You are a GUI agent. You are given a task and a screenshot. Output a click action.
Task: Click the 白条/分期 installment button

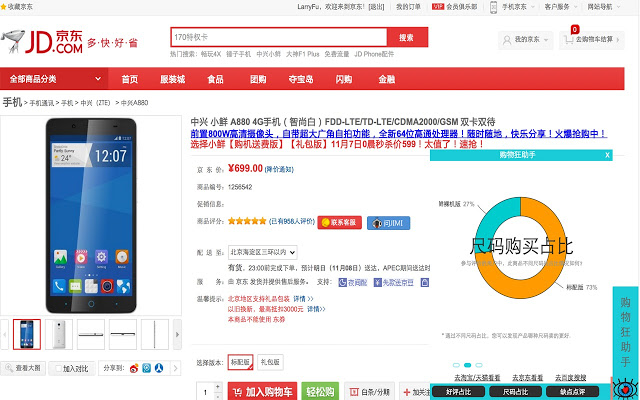369,392
